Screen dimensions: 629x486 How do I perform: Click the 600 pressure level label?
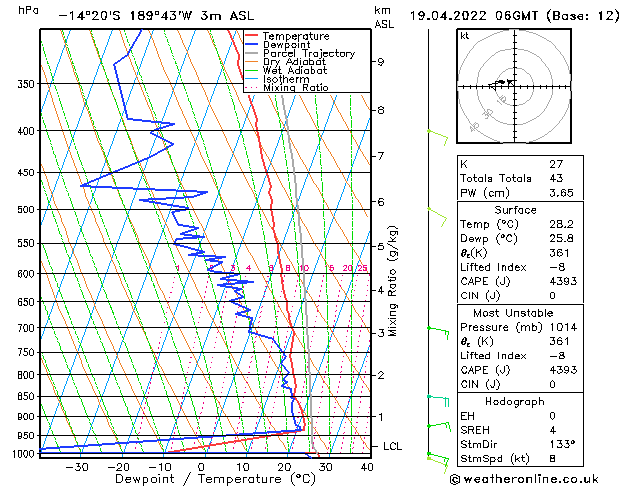coord(26,274)
